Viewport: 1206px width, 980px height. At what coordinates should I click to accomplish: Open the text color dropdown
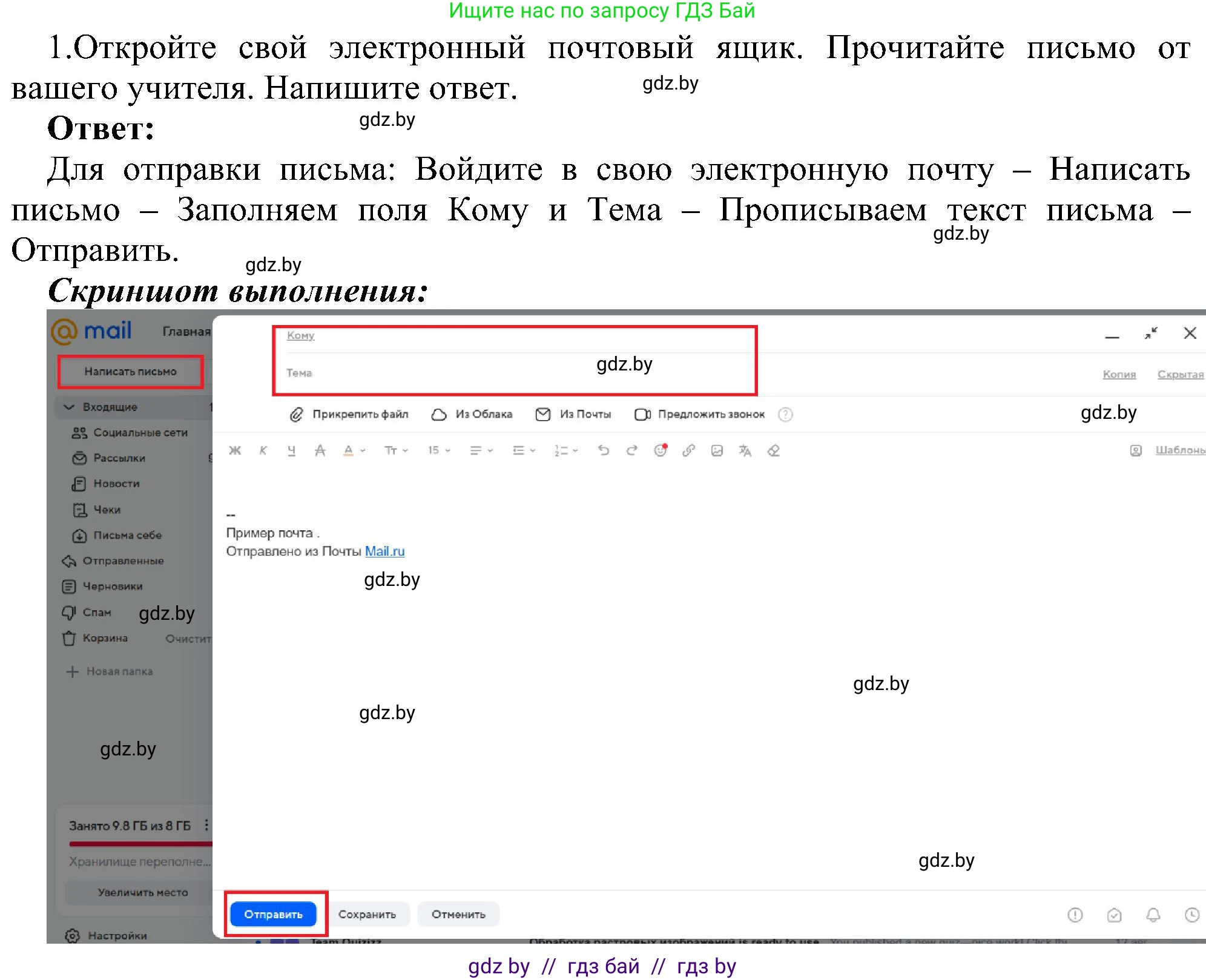tap(353, 450)
